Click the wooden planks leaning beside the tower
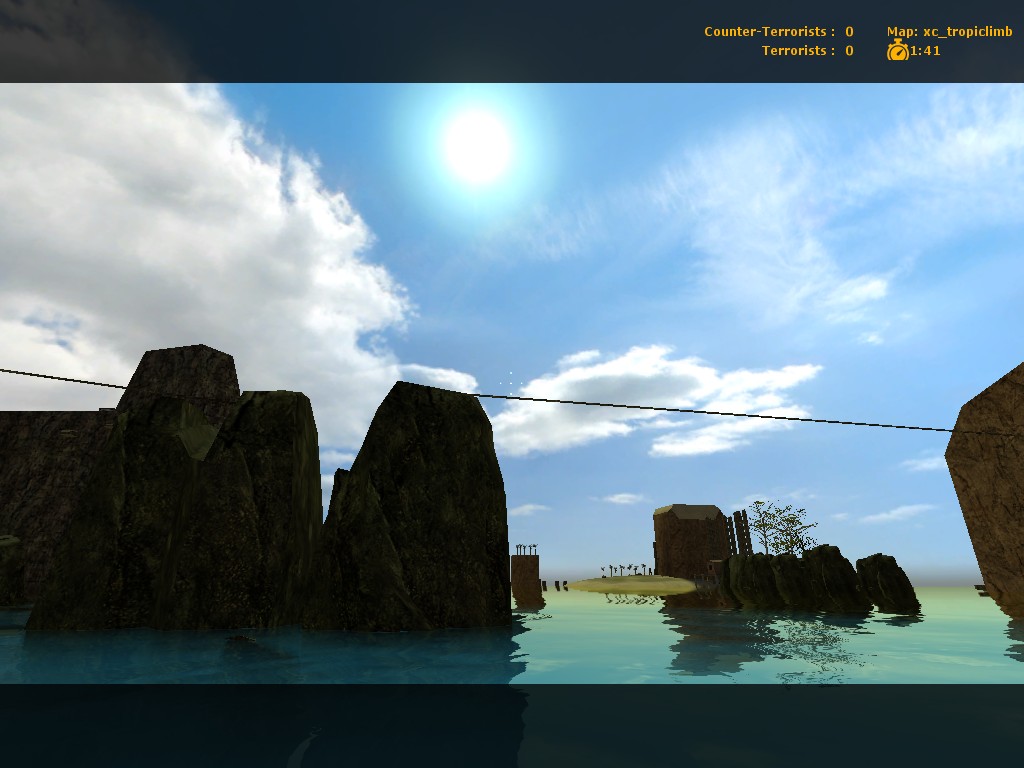Viewport: 1024px width, 768px height. 741,532
